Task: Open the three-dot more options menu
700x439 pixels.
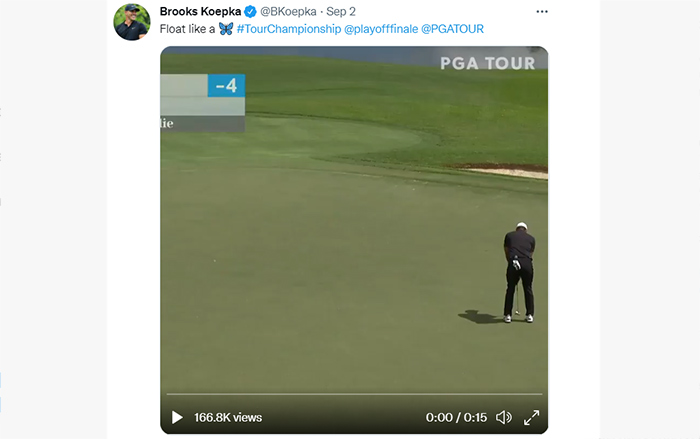Action: 542,12
